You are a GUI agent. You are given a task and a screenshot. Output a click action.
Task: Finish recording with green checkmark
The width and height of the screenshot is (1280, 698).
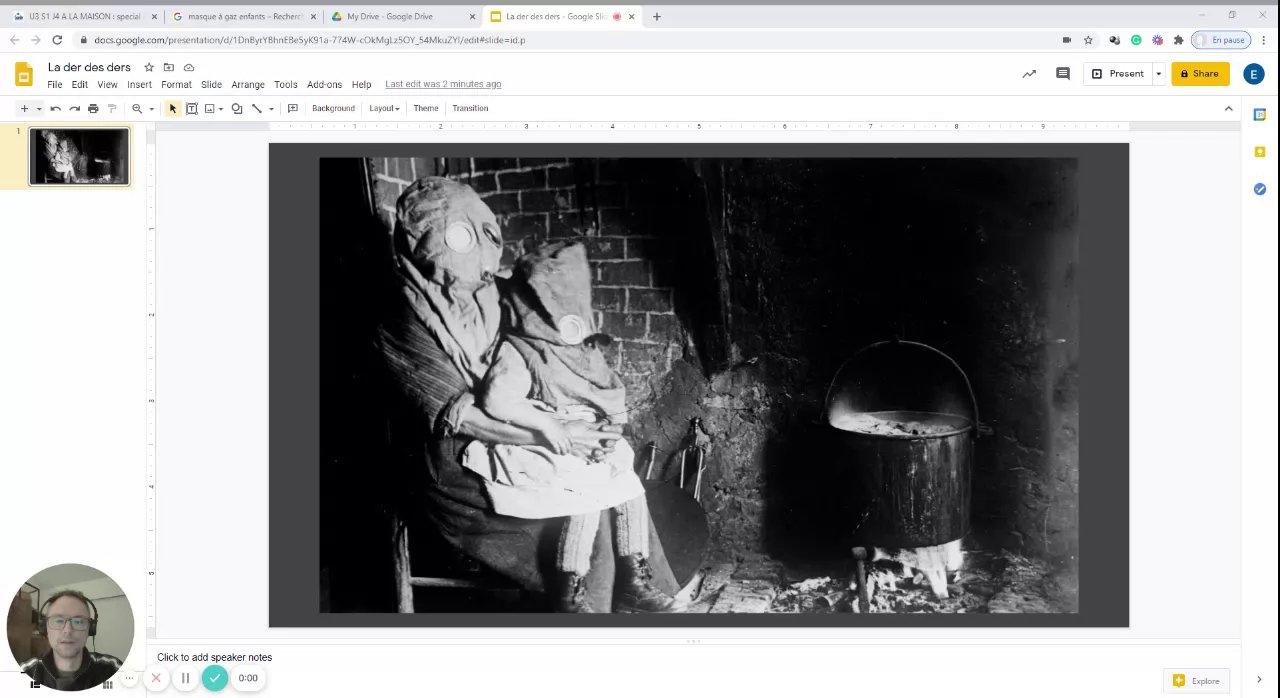pyautogui.click(x=214, y=678)
